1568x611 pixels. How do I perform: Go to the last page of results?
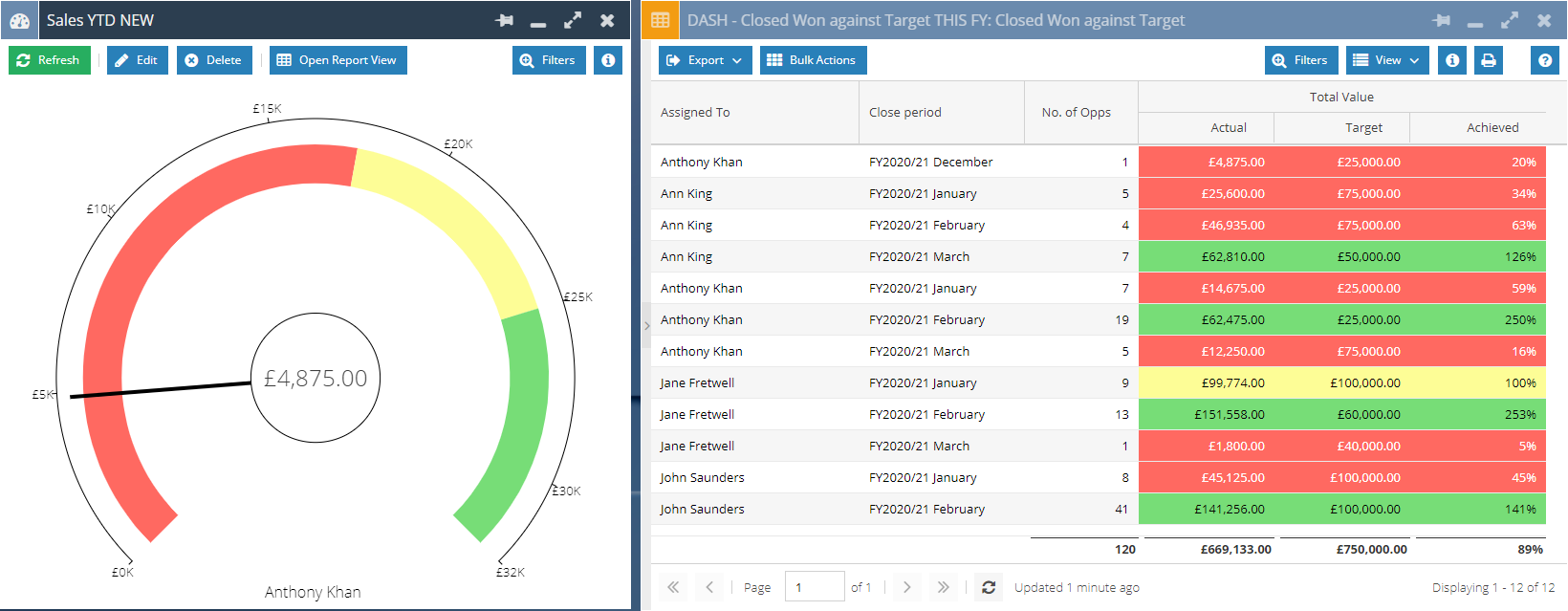[943, 587]
